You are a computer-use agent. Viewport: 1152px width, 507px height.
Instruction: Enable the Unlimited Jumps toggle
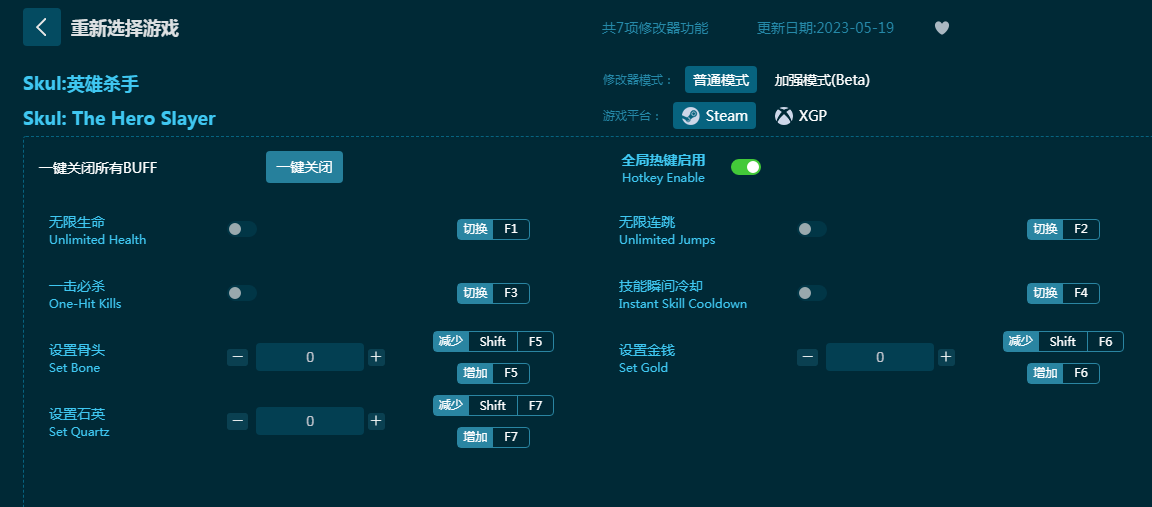(812, 229)
